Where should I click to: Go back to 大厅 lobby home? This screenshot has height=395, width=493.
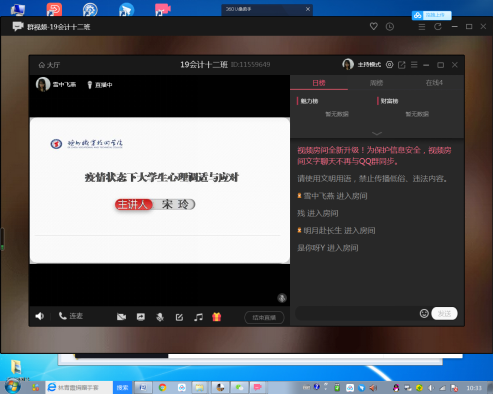pos(49,65)
